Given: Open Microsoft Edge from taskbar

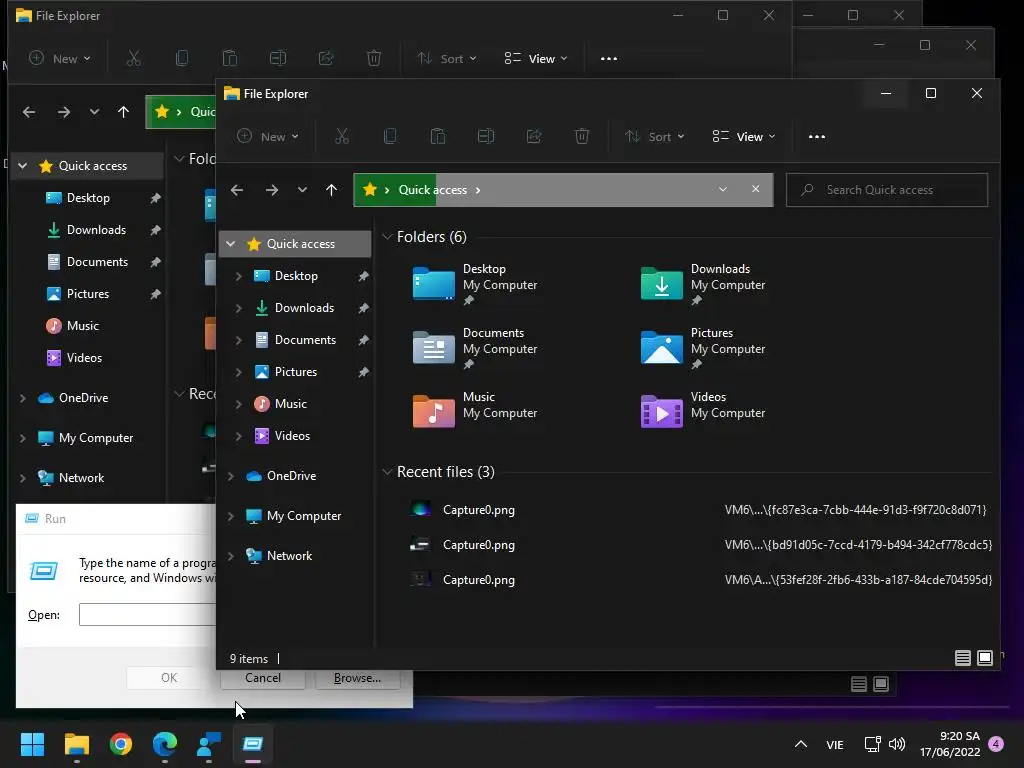Looking at the screenshot, I should pos(165,744).
